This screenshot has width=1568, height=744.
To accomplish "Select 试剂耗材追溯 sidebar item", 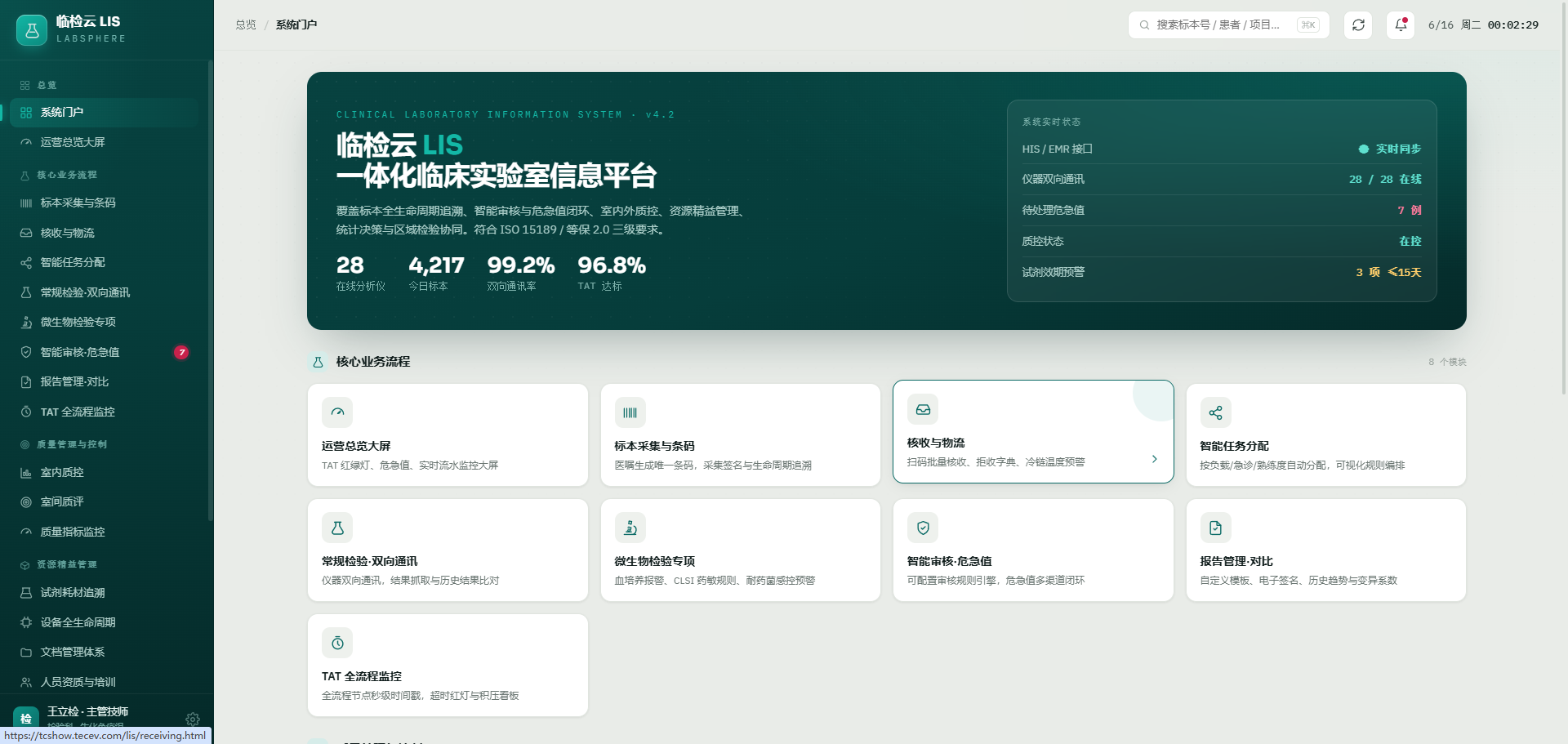I will point(105,592).
